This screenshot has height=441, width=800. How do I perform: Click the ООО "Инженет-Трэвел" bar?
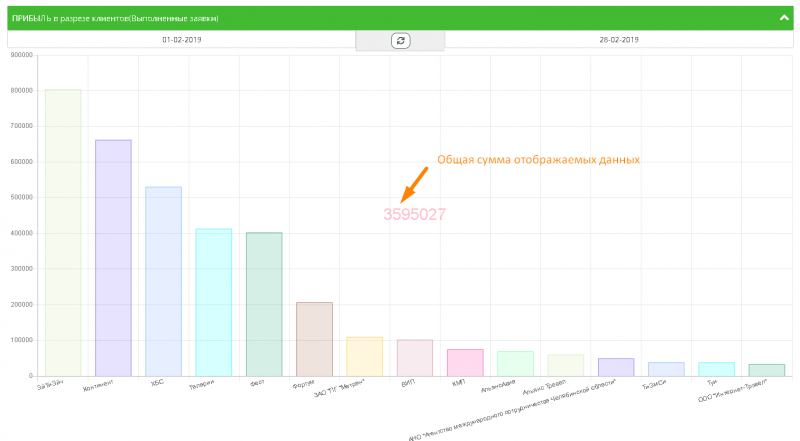[767, 370]
